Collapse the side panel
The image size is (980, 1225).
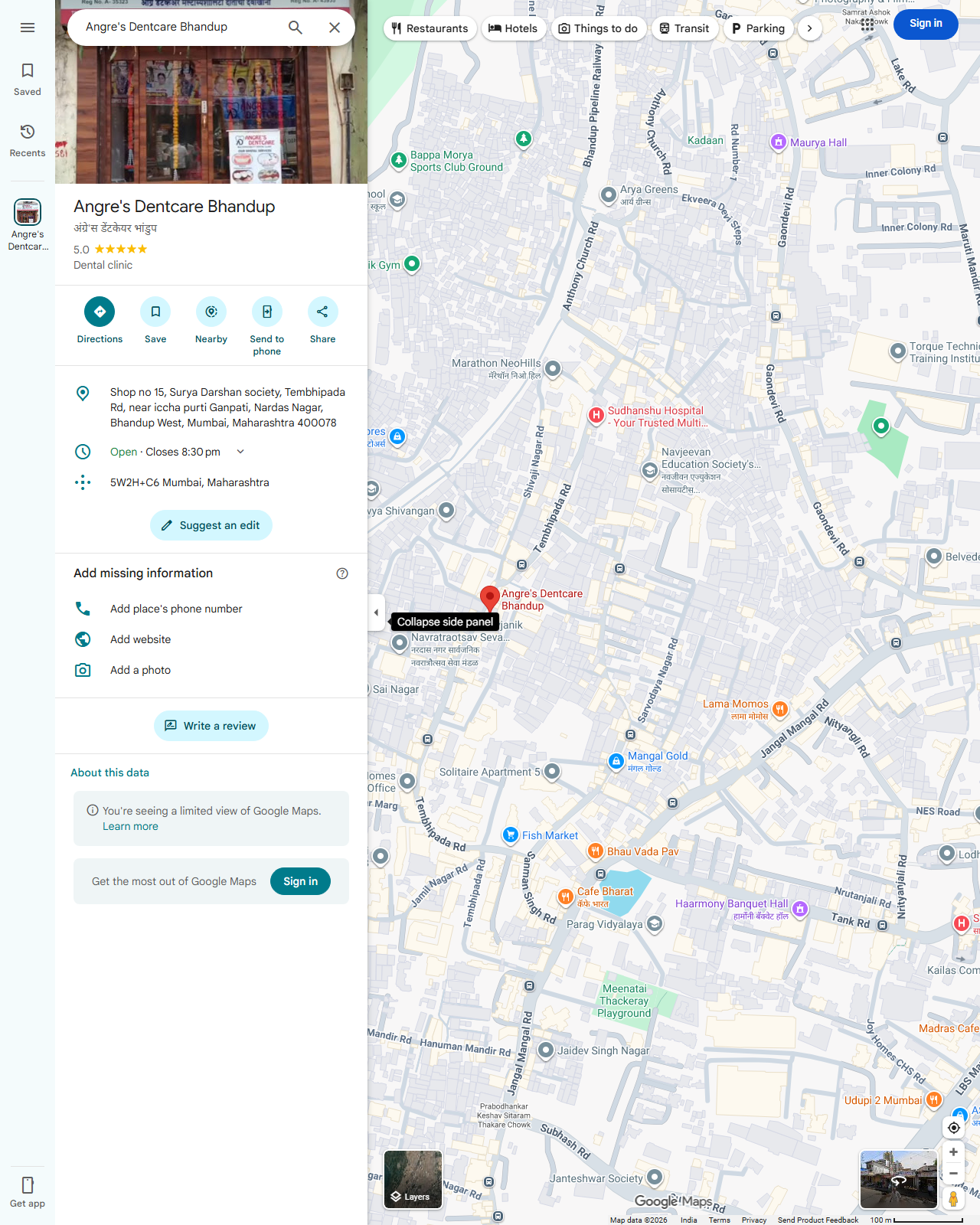pos(376,612)
